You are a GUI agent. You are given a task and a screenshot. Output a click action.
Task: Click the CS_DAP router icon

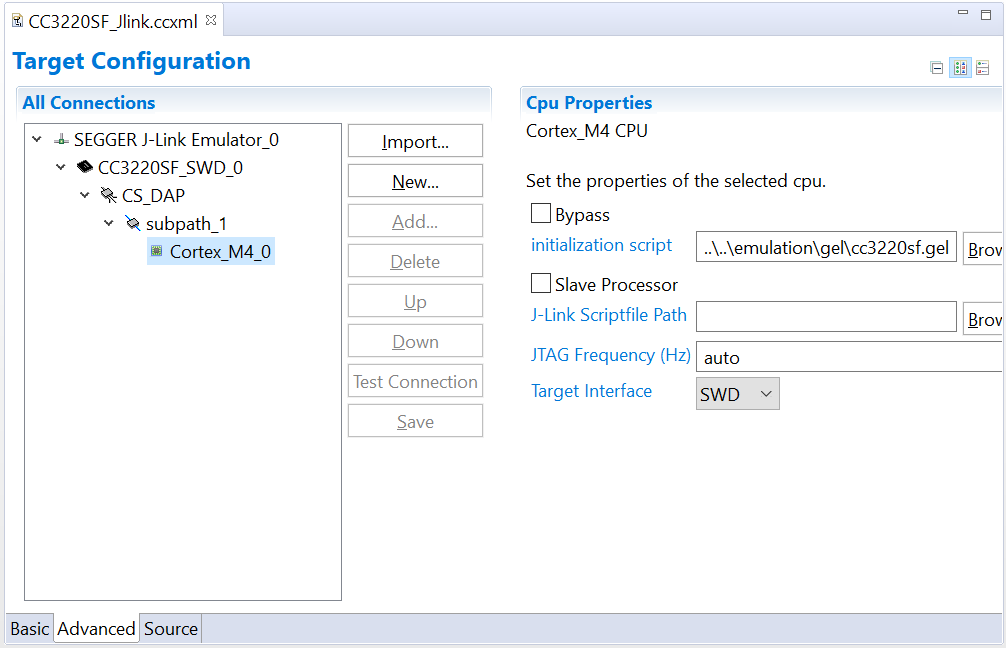click(108, 195)
